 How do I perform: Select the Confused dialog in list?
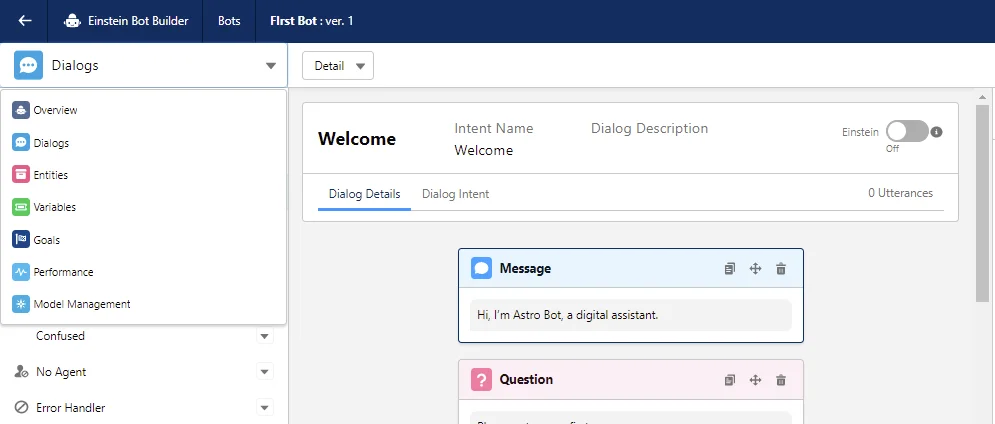60,336
